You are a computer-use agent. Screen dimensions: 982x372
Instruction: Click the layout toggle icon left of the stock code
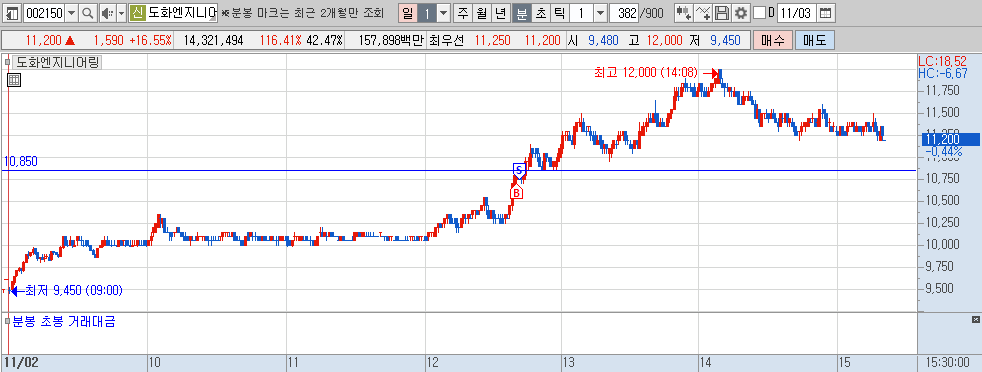coord(13,13)
